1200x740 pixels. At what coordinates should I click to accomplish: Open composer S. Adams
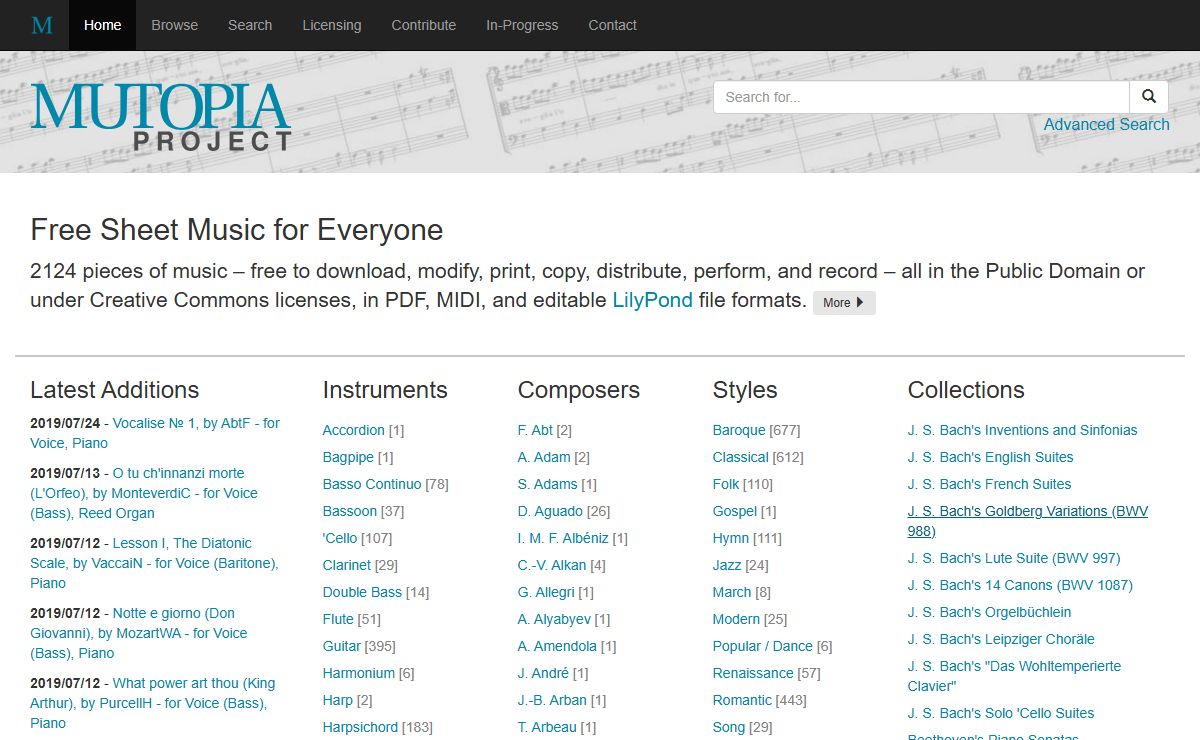coord(547,484)
